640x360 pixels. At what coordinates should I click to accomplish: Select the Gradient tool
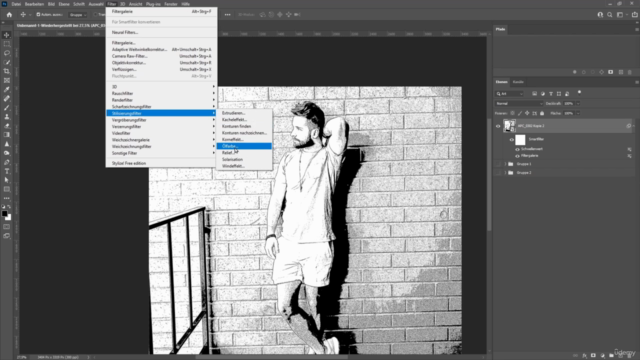(7, 135)
